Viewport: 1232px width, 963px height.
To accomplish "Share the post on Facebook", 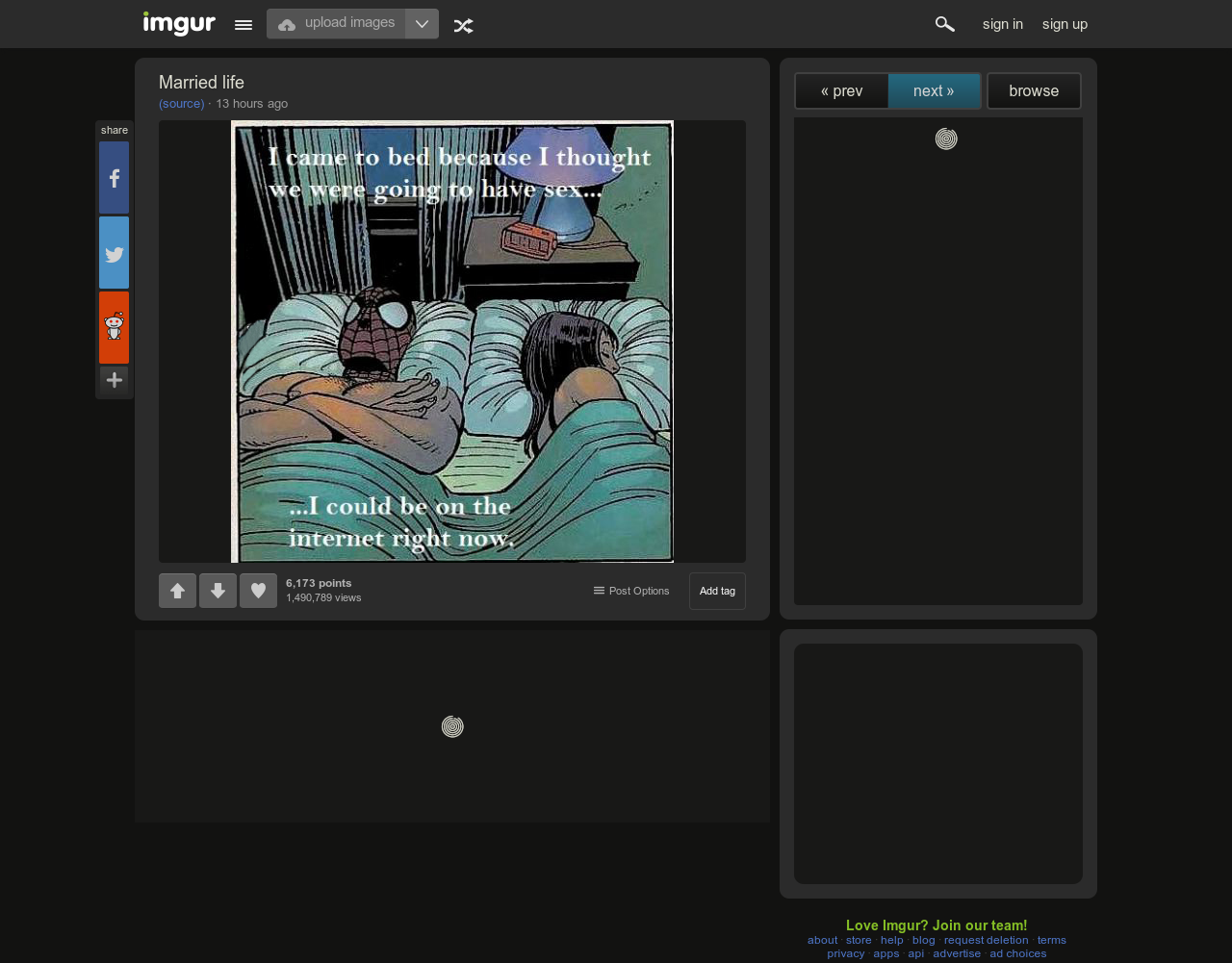I will pyautogui.click(x=114, y=178).
